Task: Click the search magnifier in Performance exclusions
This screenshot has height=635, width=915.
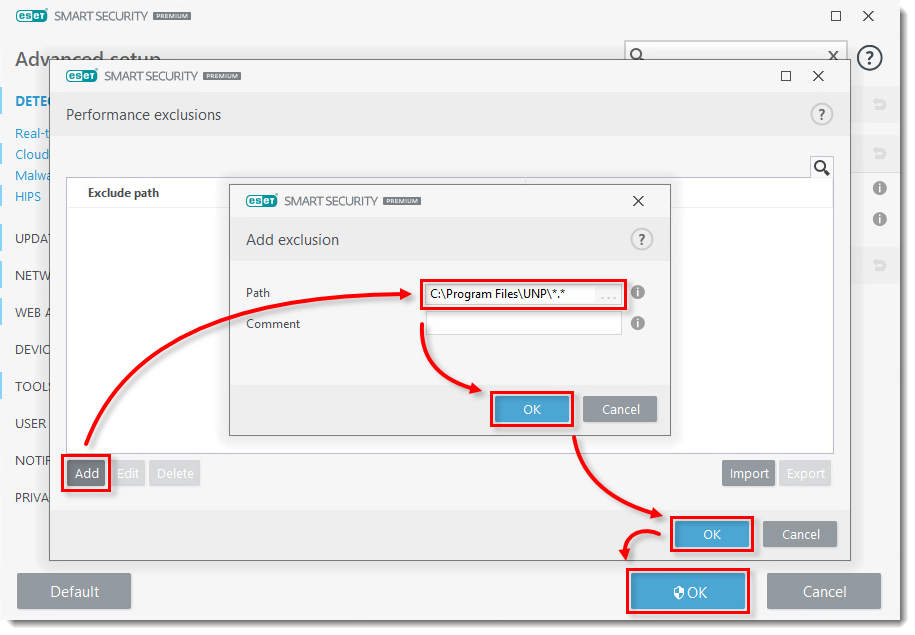Action: click(822, 168)
